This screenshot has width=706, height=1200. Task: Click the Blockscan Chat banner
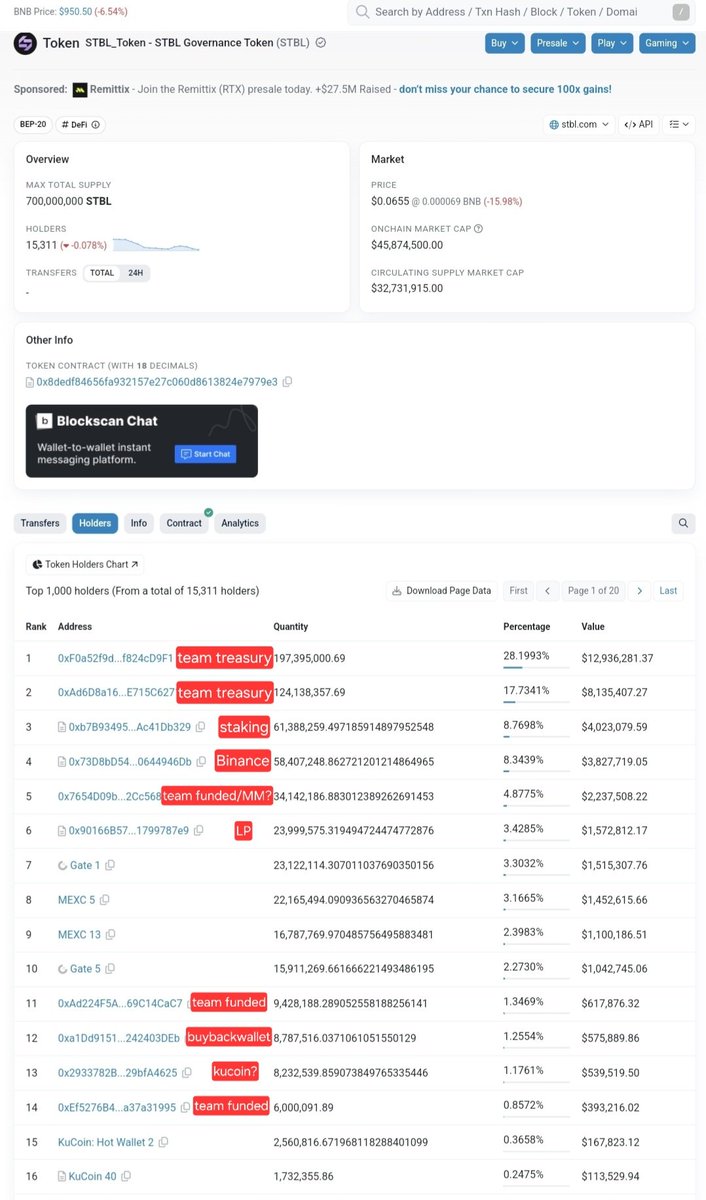pos(142,441)
